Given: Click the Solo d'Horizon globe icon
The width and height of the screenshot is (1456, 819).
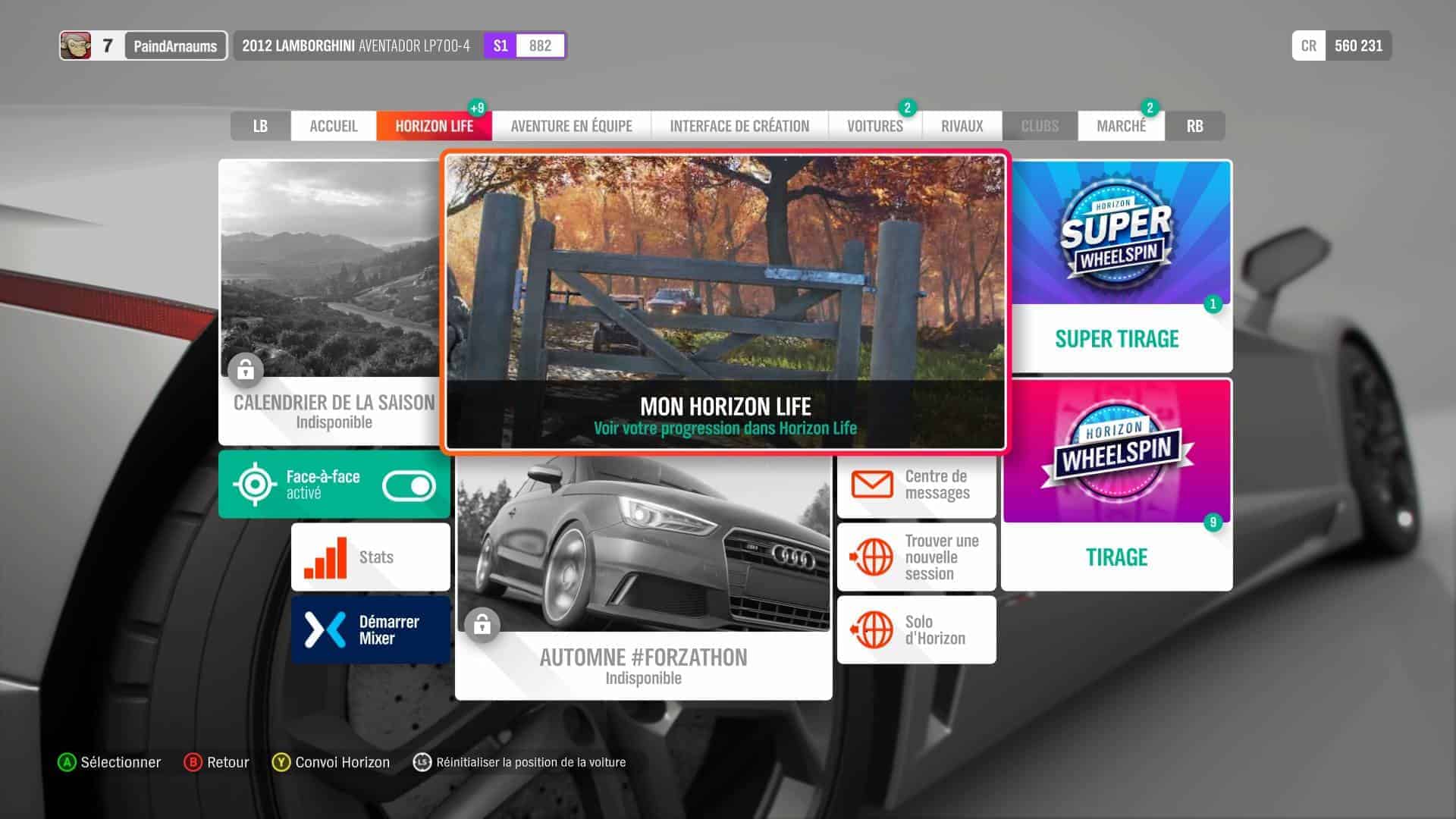Looking at the screenshot, I should 872,629.
